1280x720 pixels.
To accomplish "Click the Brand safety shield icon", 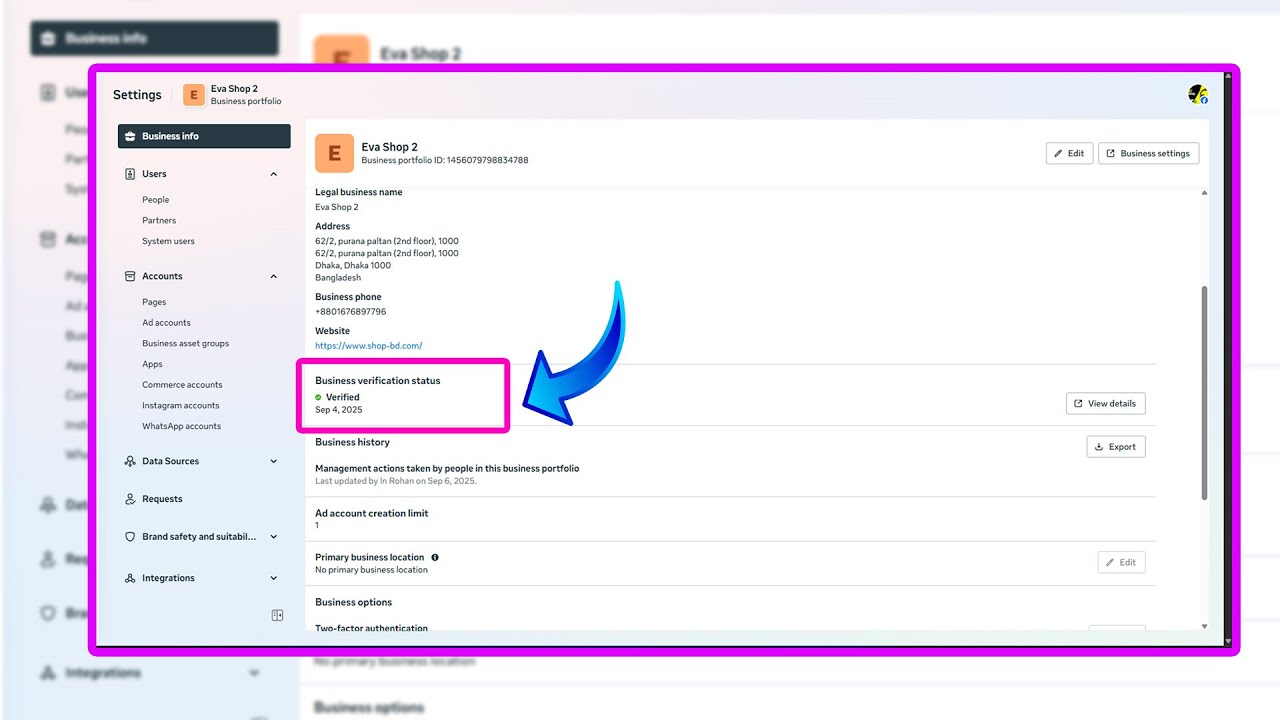I will click(x=130, y=537).
